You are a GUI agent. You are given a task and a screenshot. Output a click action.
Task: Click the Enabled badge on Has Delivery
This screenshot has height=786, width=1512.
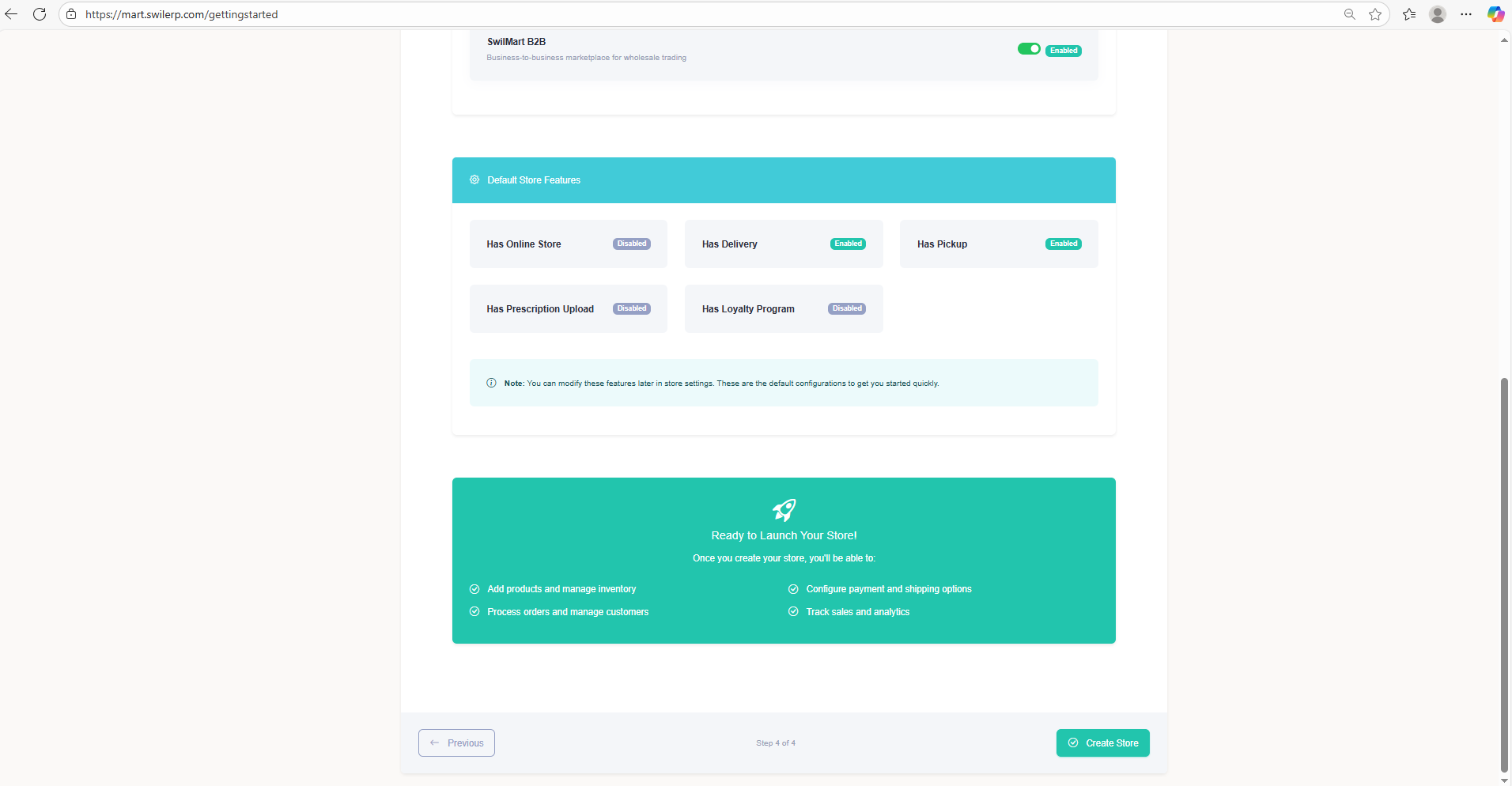tap(848, 244)
